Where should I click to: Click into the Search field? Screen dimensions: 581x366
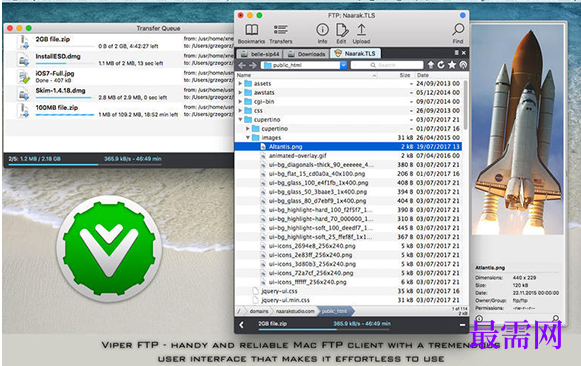(x=387, y=65)
